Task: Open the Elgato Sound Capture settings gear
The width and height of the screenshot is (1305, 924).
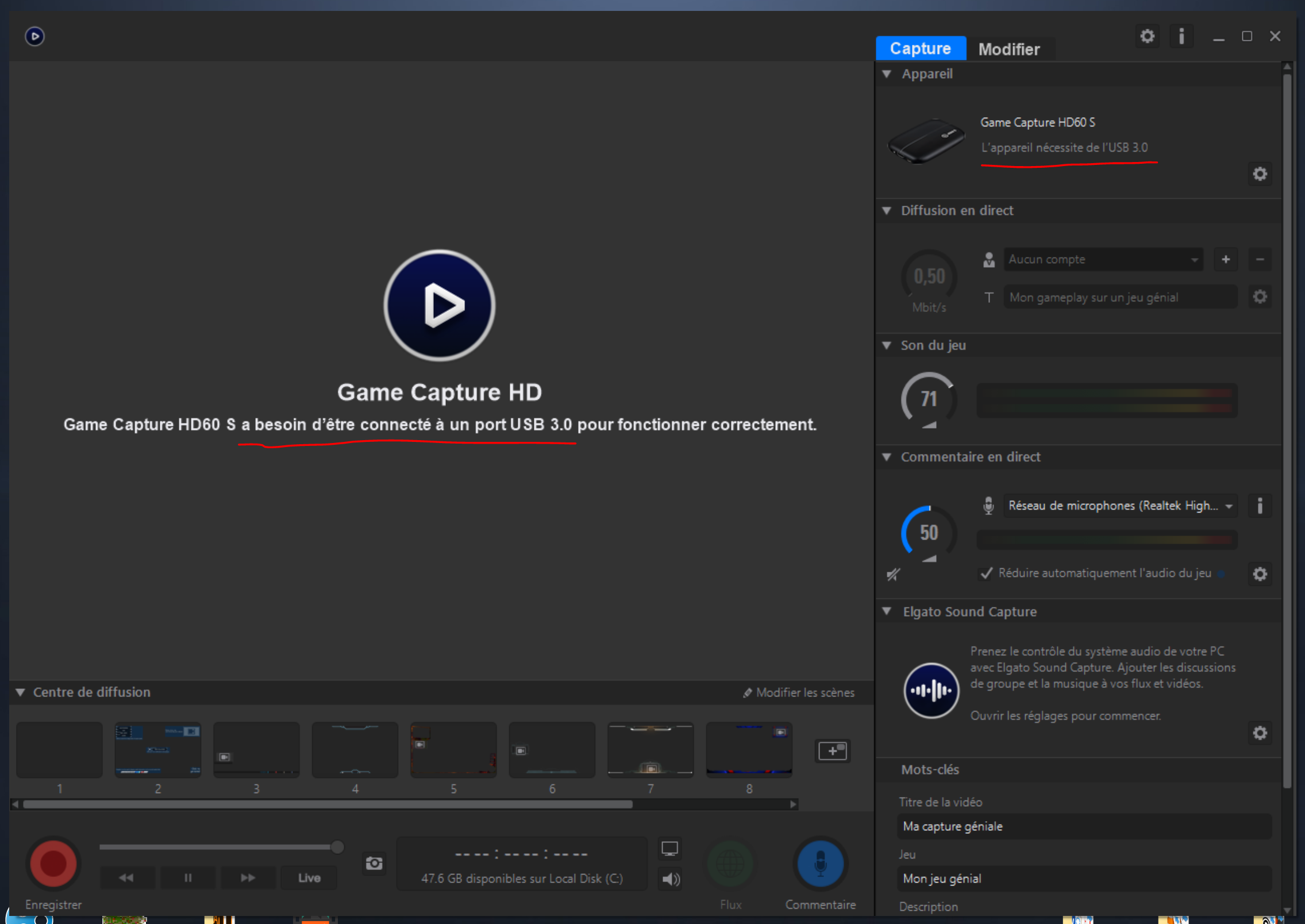Action: point(1260,733)
